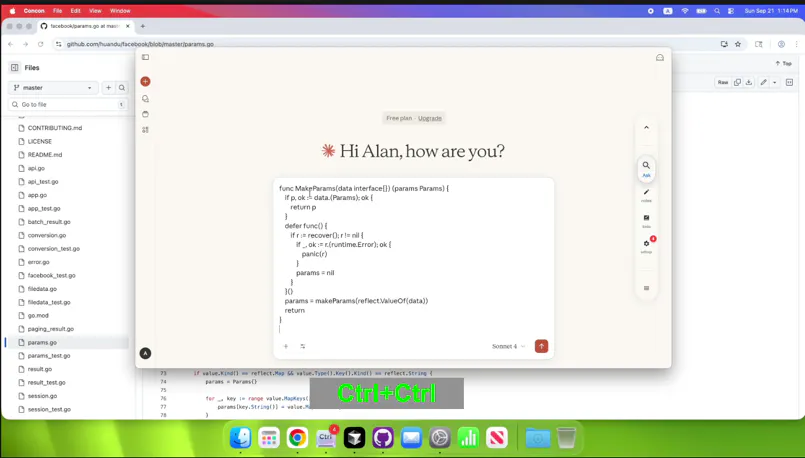Collapse the GitHub Files side panel
The height and width of the screenshot is (458, 805).
coord(14,67)
